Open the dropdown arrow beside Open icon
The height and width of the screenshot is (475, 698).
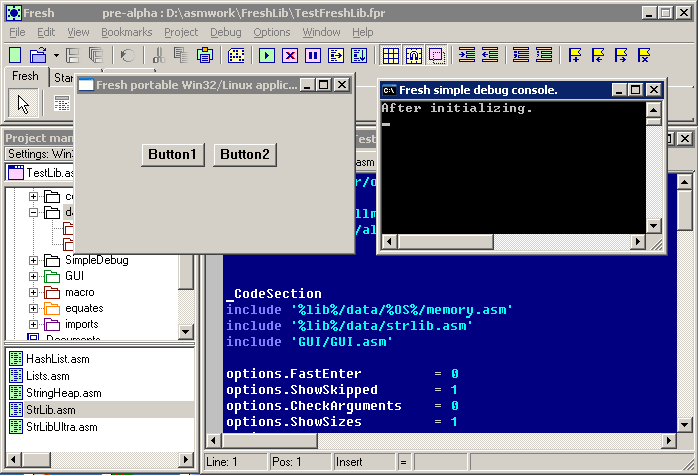[56, 56]
